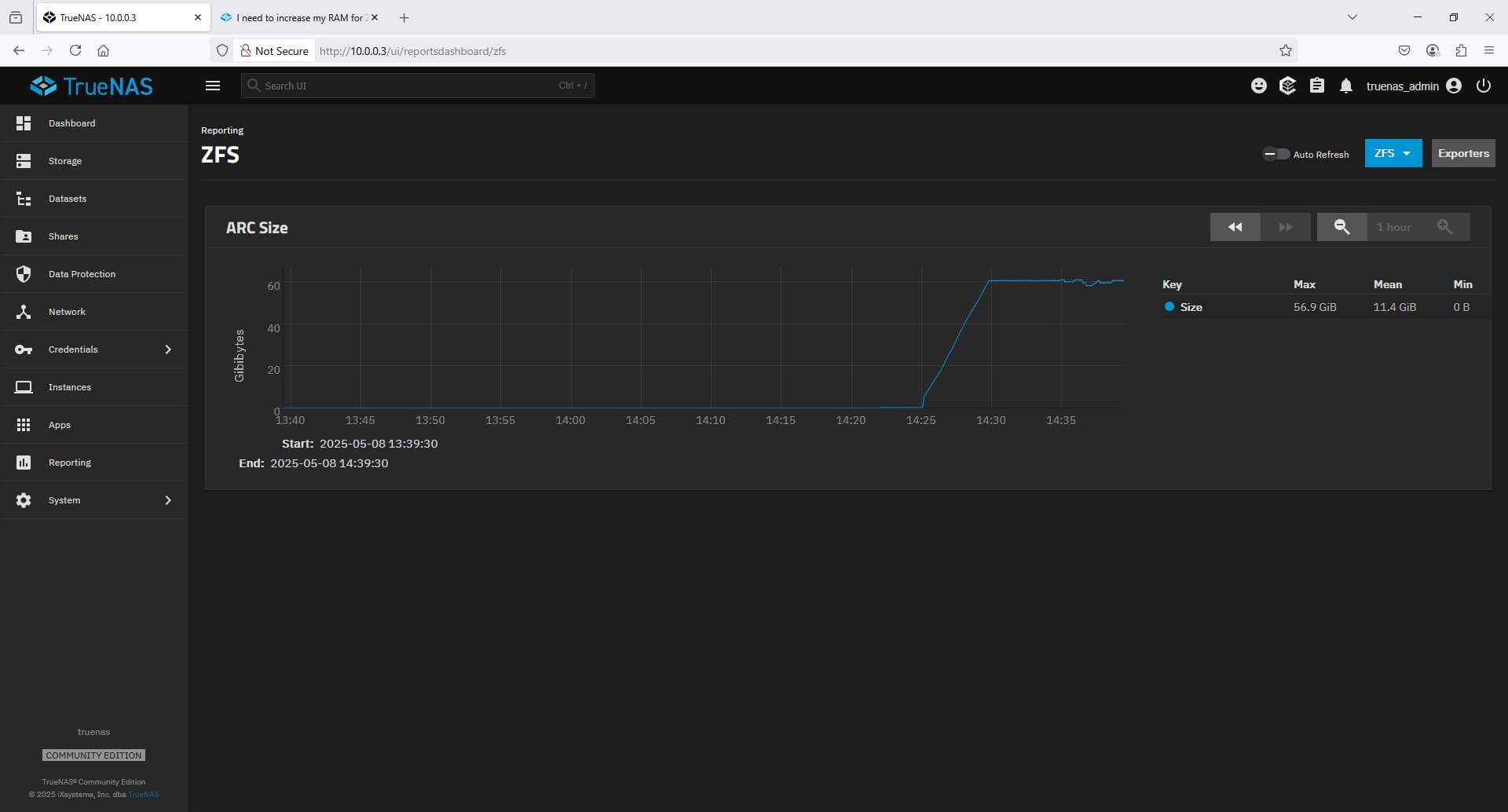Open the Firefox account icon

(1433, 50)
